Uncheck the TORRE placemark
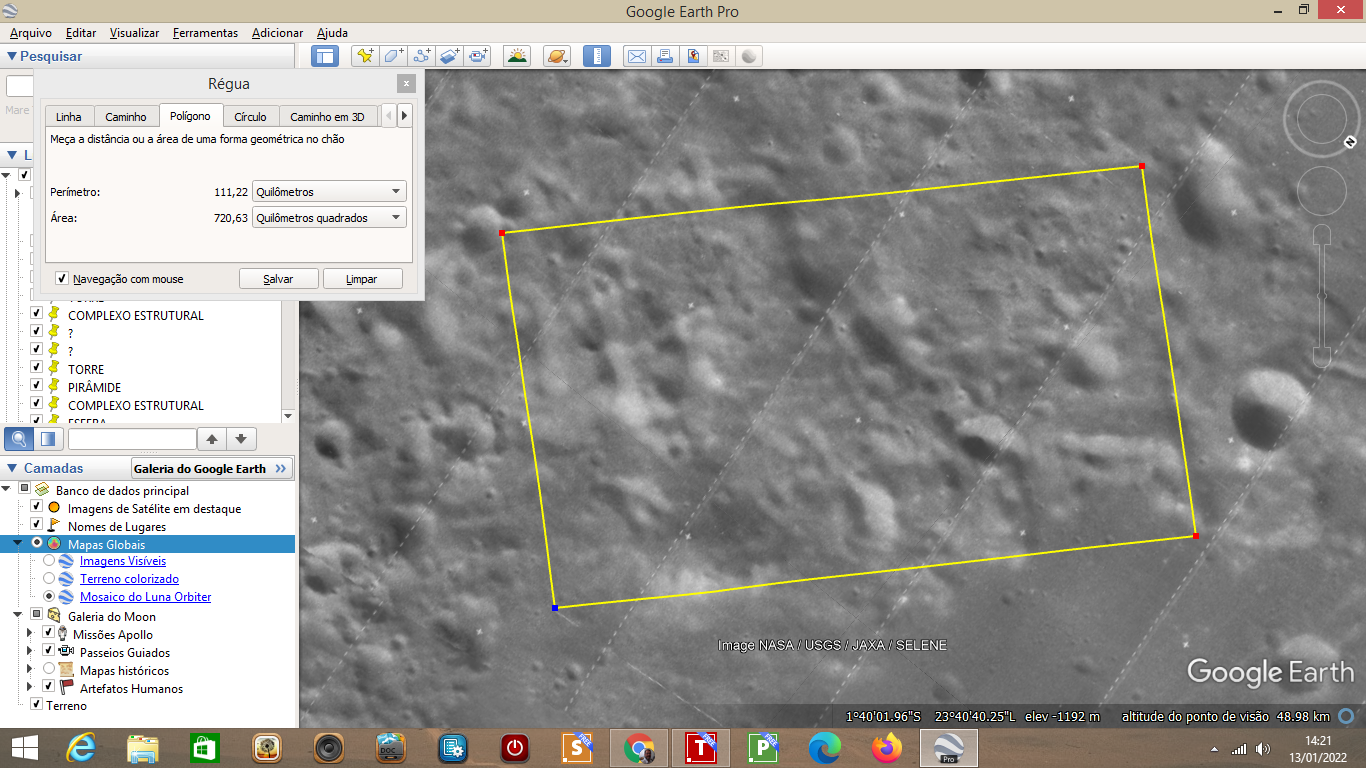 click(x=36, y=369)
